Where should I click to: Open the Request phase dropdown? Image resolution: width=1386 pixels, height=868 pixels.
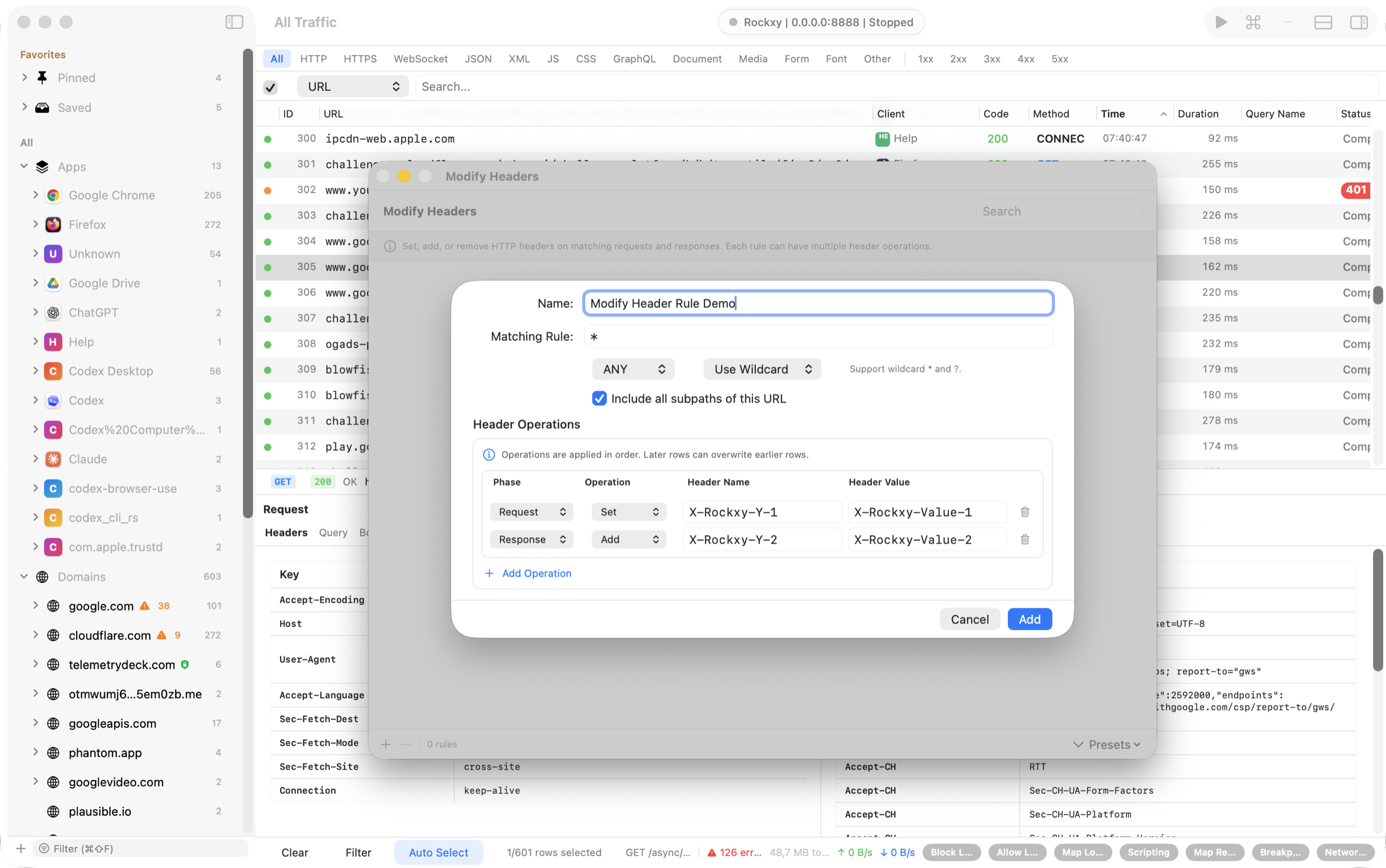click(x=532, y=511)
